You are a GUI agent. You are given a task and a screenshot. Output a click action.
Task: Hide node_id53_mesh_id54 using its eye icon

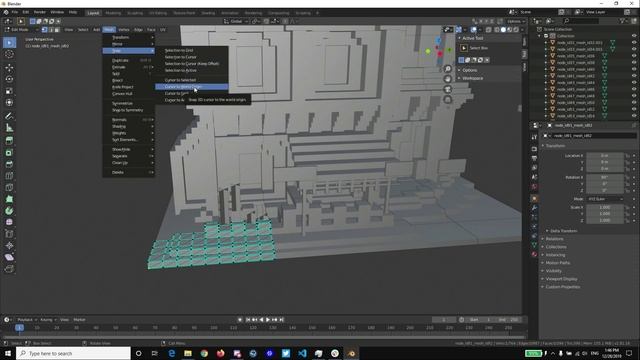tap(634, 116)
